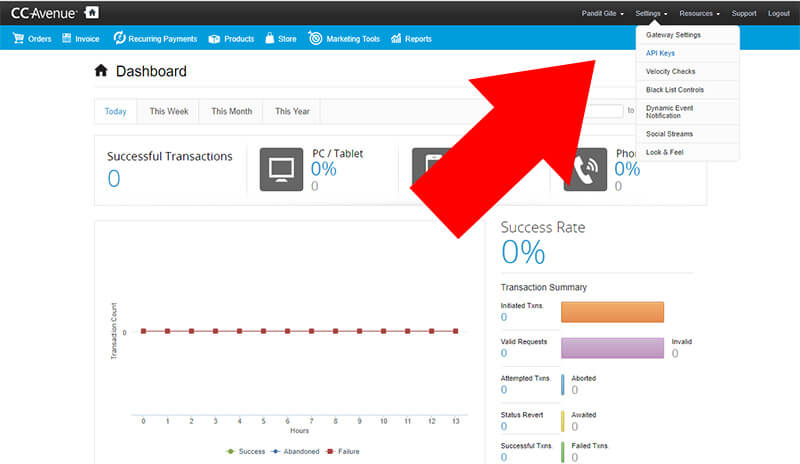The height and width of the screenshot is (464, 800).
Task: Select API Keys from Settings menu
Action: click(661, 53)
